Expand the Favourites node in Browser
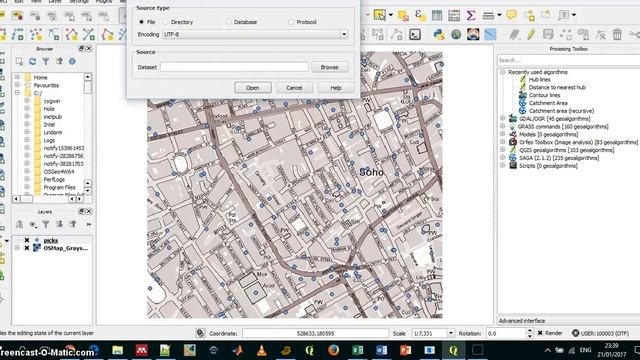The image size is (640, 360). 17,85
